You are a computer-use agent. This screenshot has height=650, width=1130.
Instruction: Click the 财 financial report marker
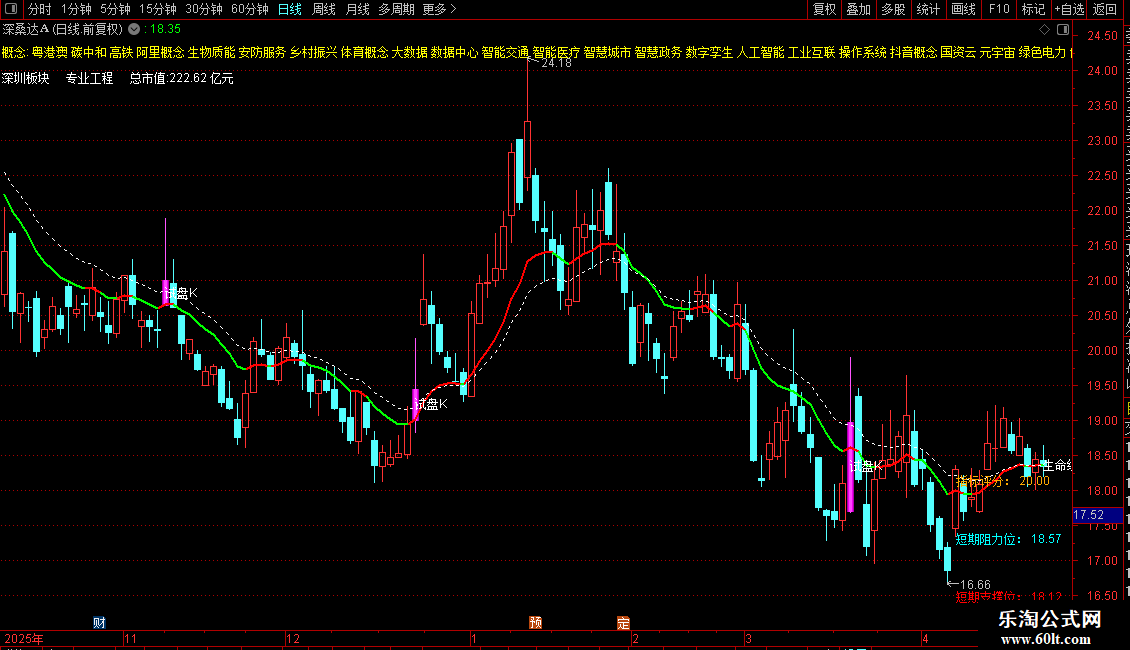click(x=99, y=623)
